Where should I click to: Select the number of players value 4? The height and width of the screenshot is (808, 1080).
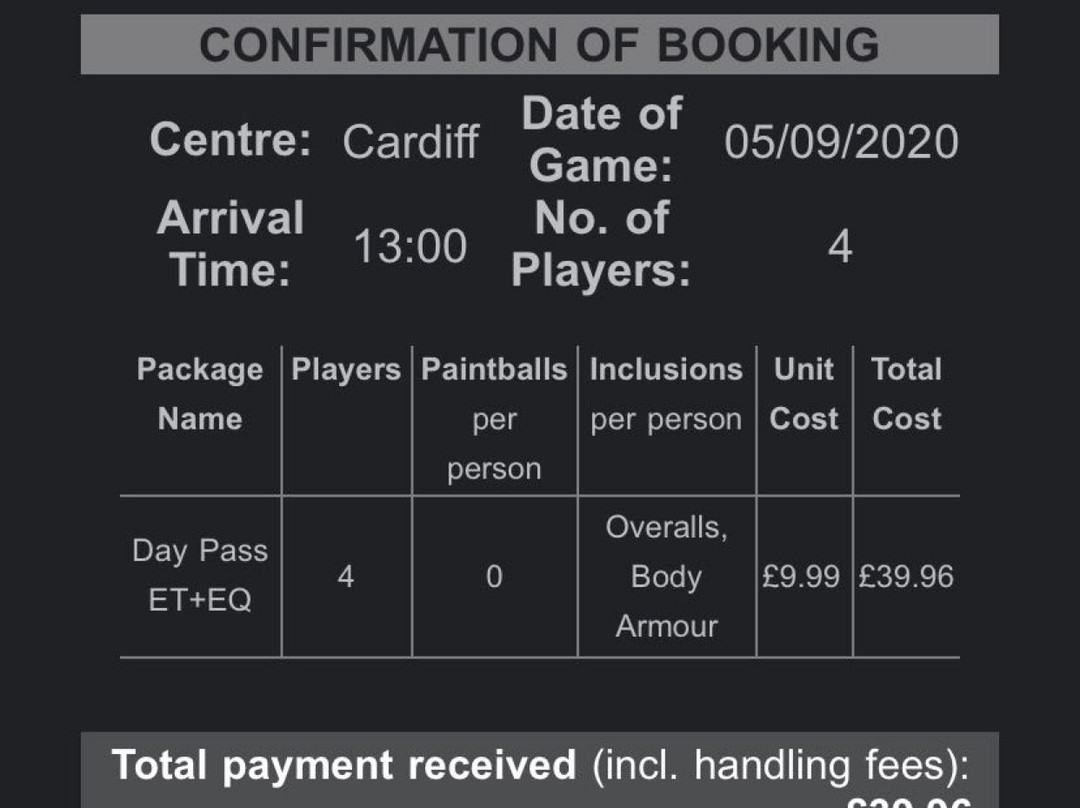click(840, 246)
